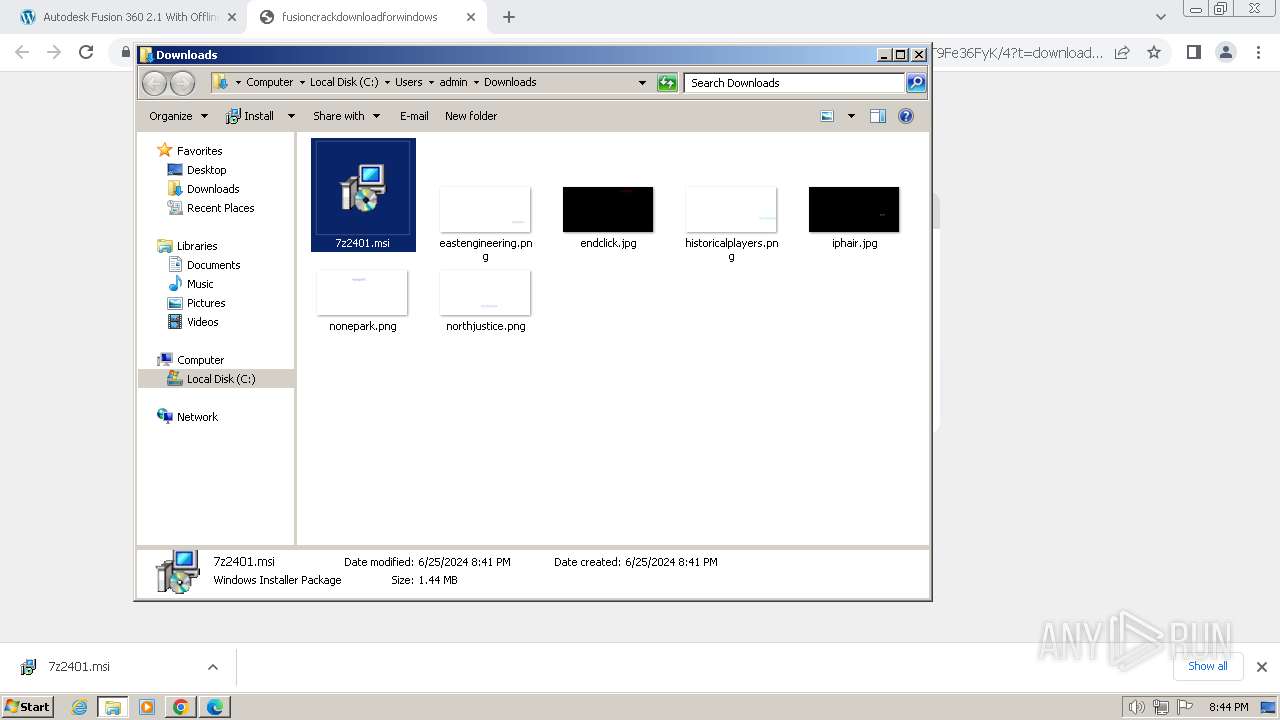1280x720 pixels.
Task: Click in the Search Downloads field
Action: [x=795, y=83]
